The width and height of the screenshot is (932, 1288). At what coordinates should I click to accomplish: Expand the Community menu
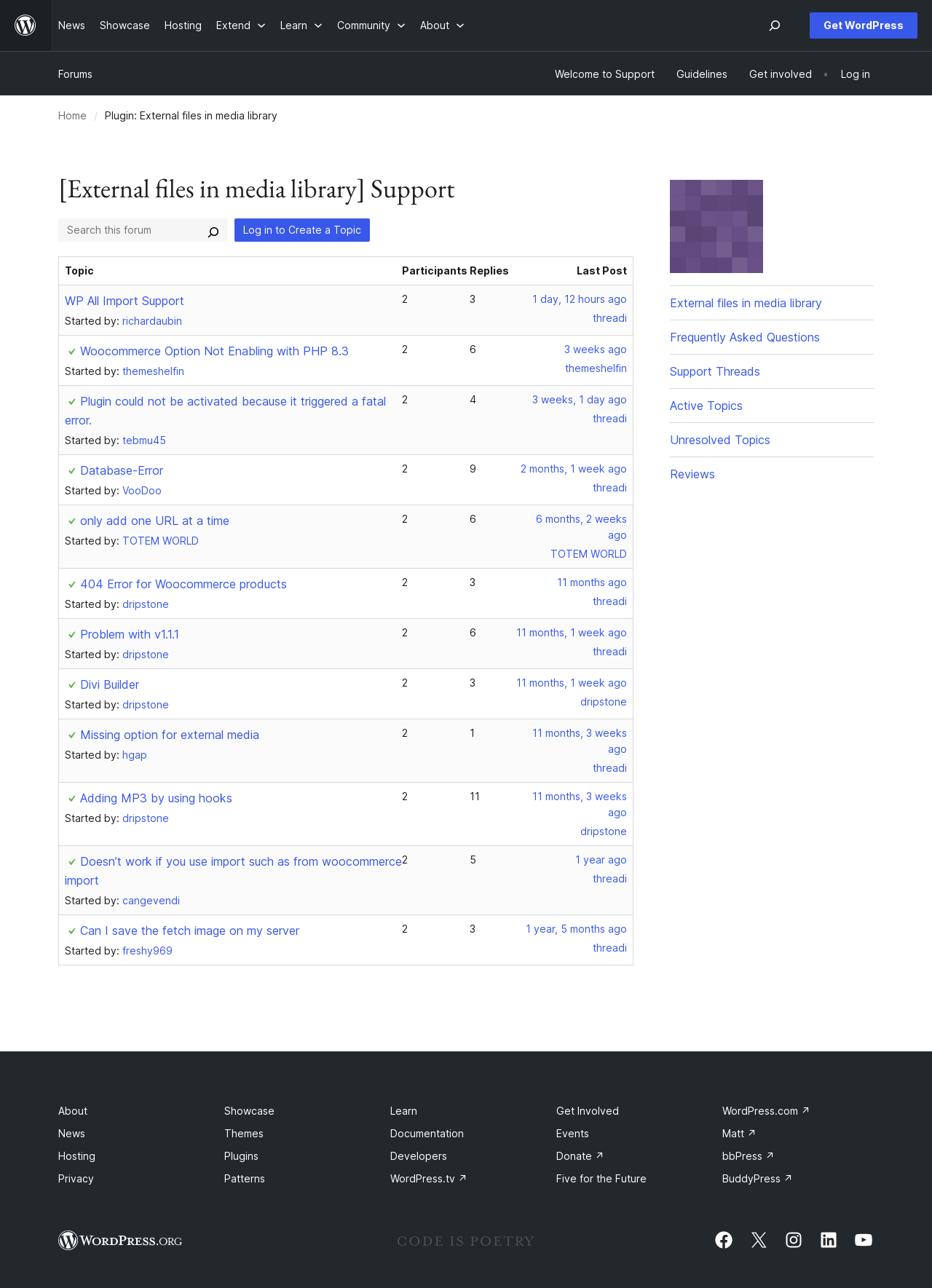tap(371, 25)
